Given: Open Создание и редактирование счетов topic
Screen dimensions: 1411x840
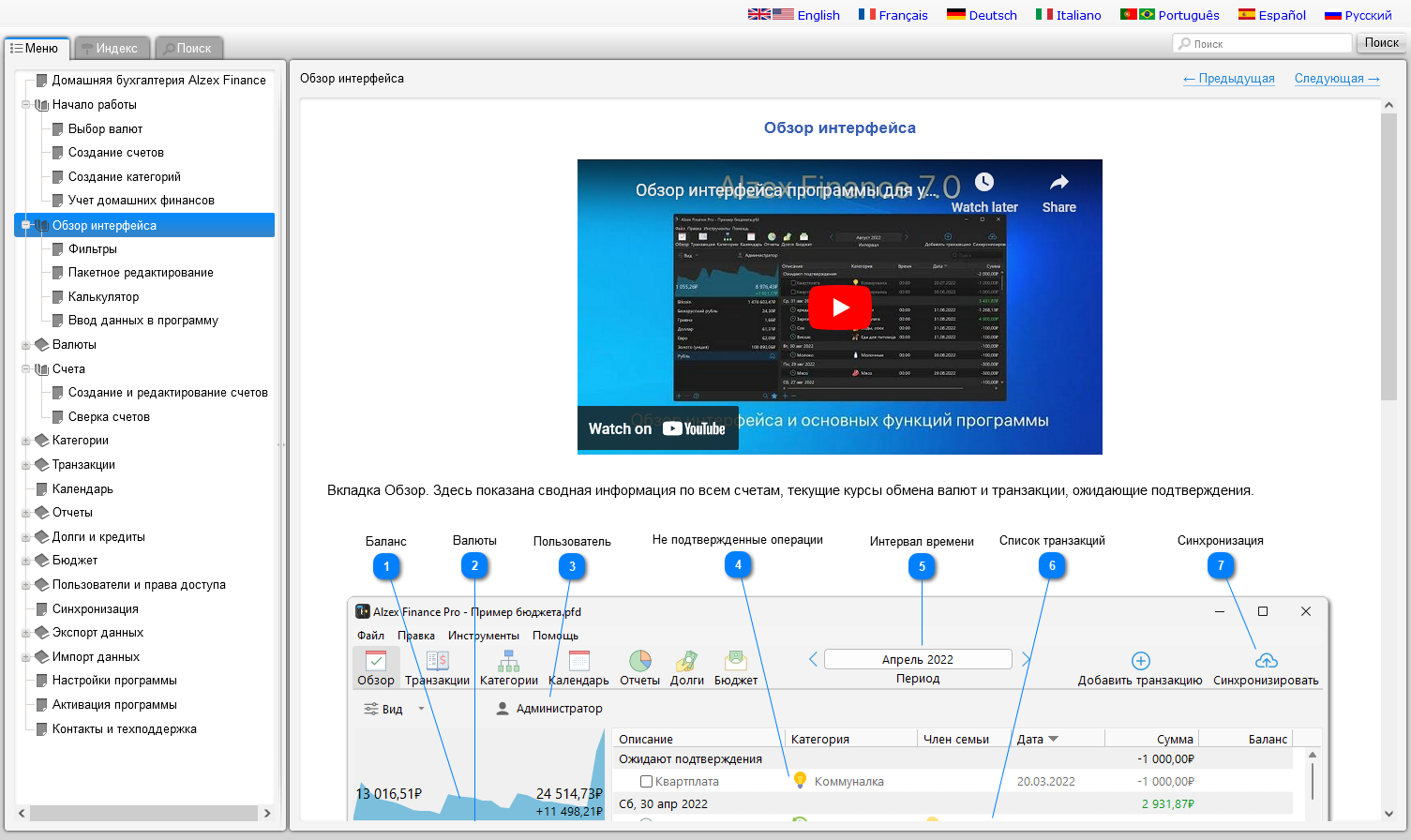Looking at the screenshot, I should click(168, 392).
